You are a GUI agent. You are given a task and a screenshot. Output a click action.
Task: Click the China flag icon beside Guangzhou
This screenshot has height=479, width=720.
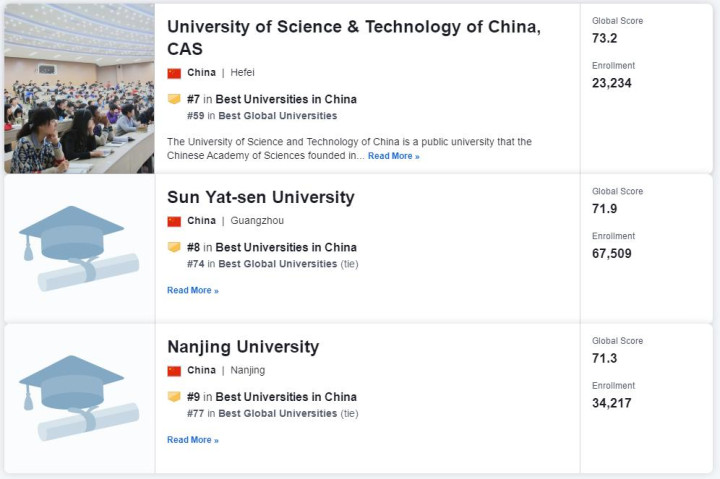coord(174,221)
